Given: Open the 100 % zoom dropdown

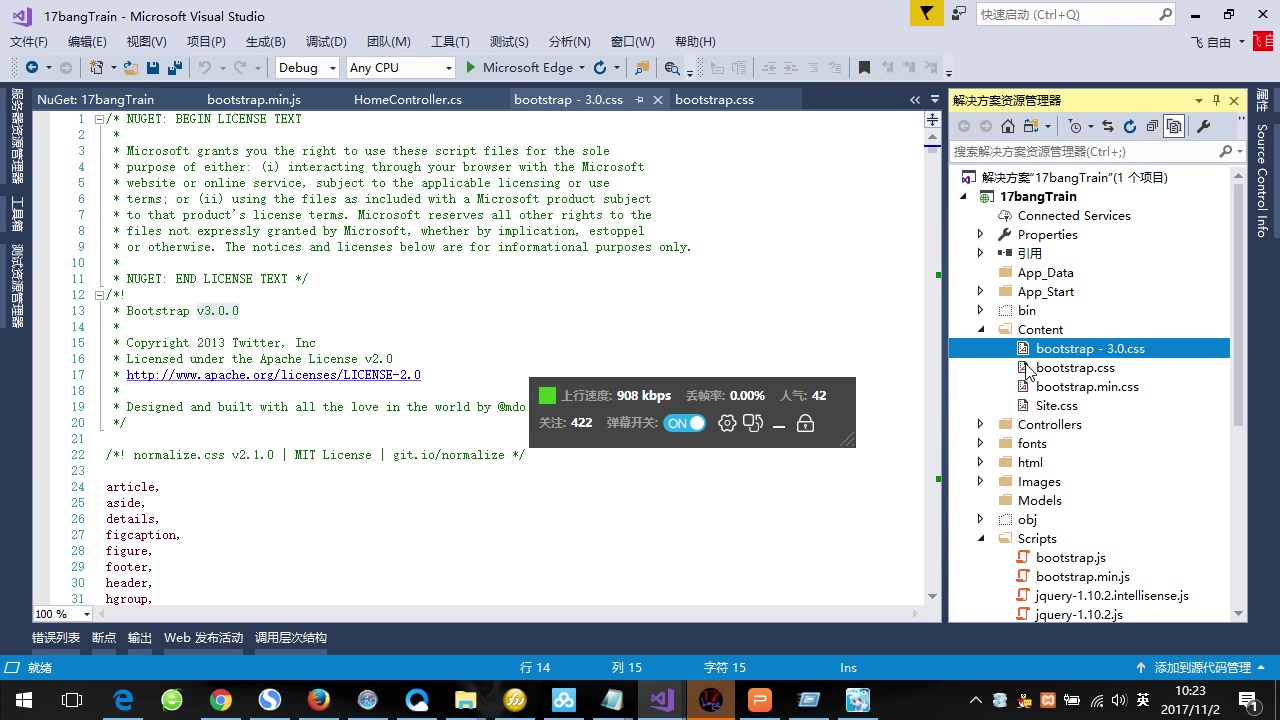Looking at the screenshot, I should (x=87, y=614).
